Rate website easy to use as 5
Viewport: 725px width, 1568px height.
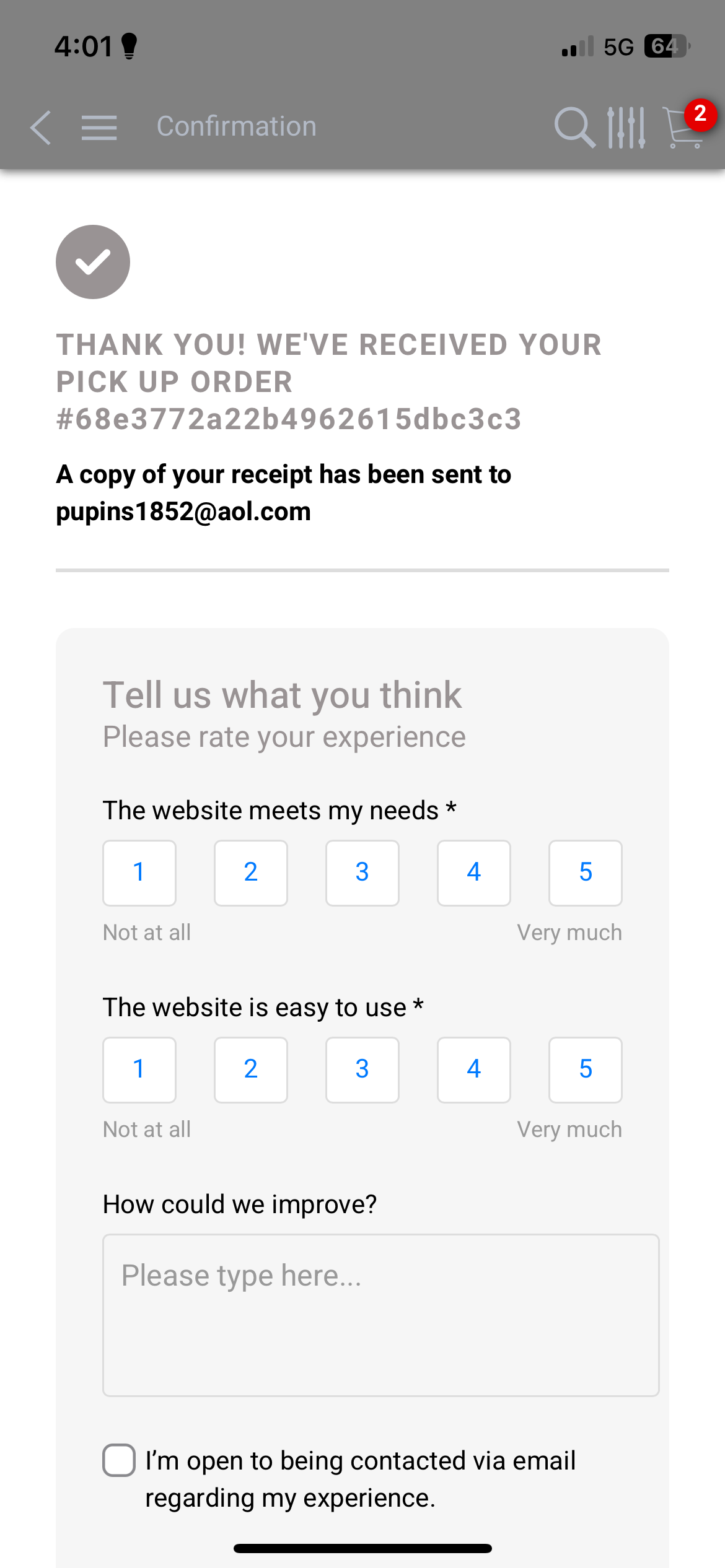tap(586, 1069)
